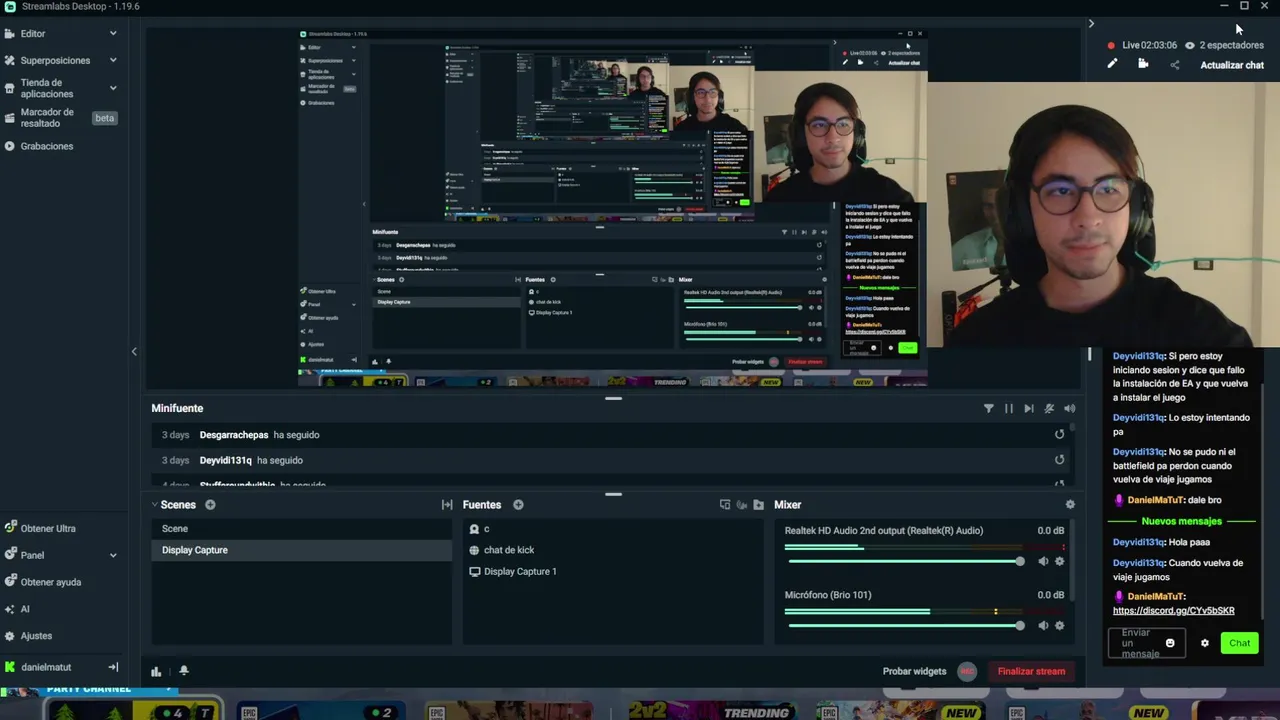Expand the Tienda de aplicaciones chevron

coord(113,88)
